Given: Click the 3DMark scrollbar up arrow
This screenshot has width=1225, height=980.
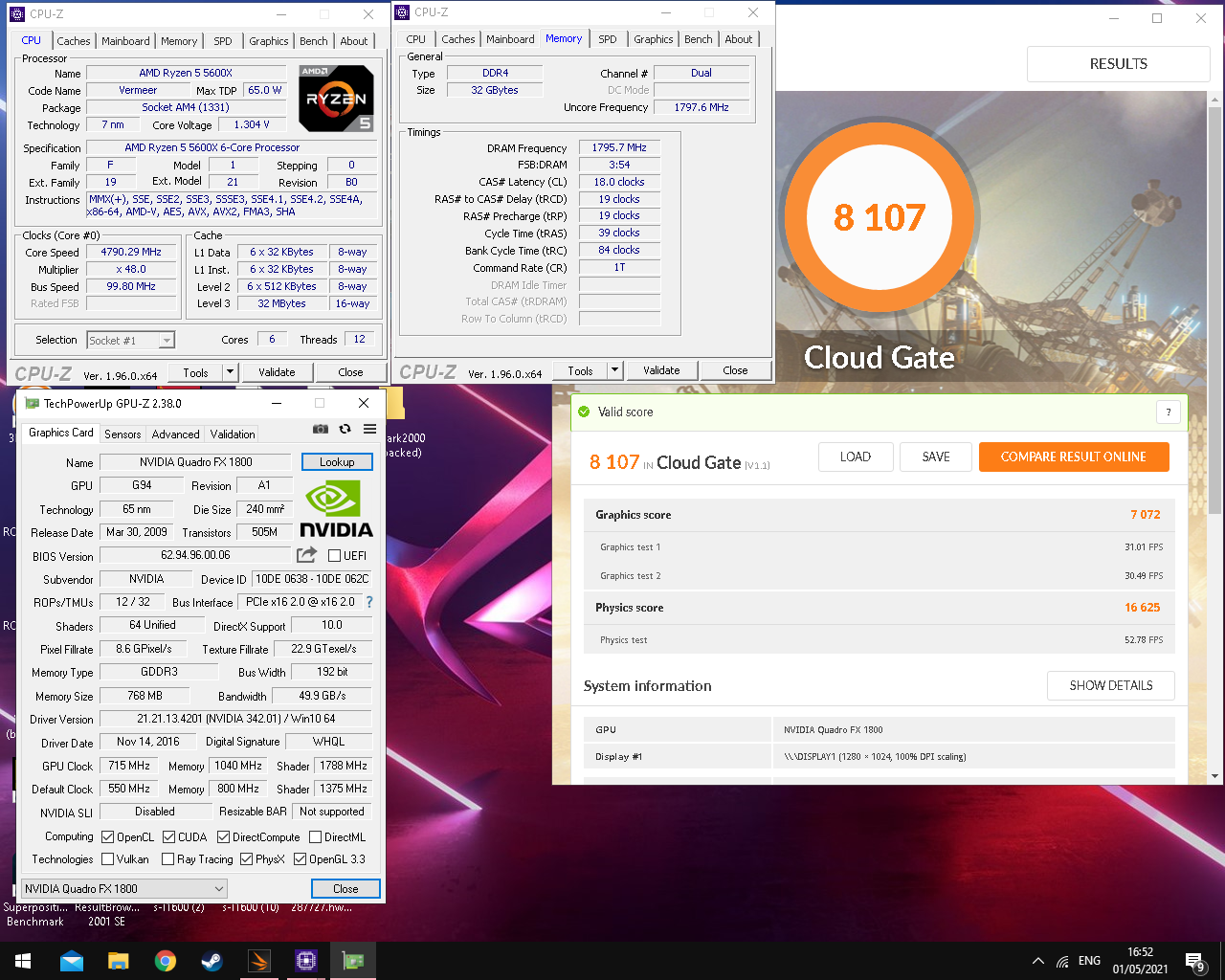Looking at the screenshot, I should pos(1215,99).
